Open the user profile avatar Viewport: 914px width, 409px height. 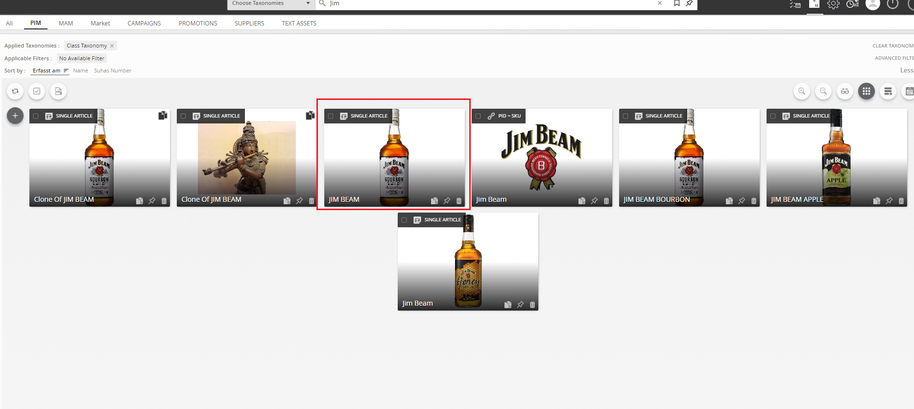click(873, 4)
